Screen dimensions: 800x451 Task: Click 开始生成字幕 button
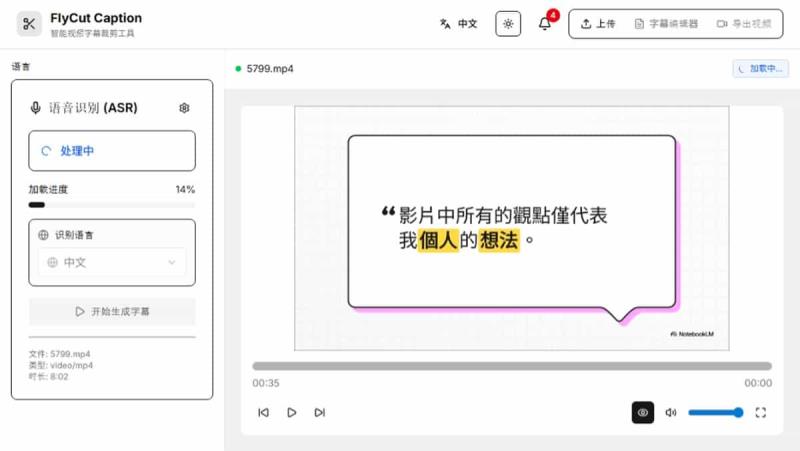tap(112, 311)
